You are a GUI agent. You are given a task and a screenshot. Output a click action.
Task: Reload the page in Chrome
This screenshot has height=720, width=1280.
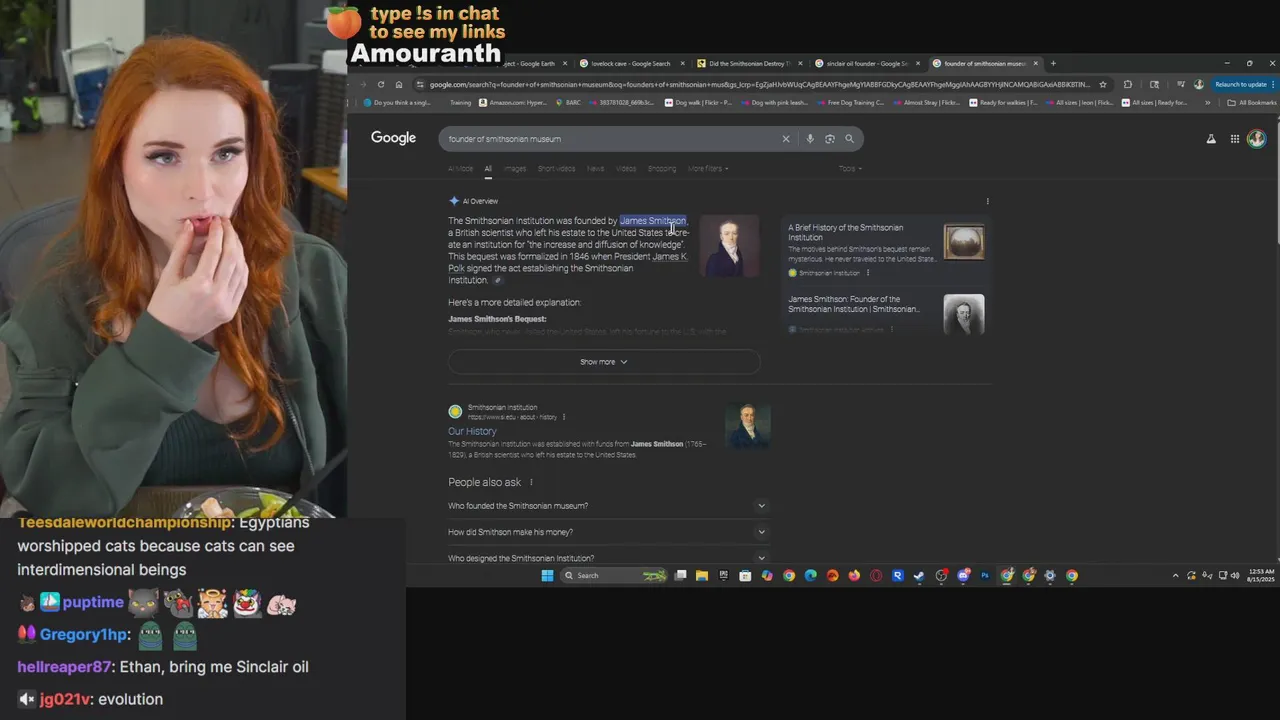(381, 84)
